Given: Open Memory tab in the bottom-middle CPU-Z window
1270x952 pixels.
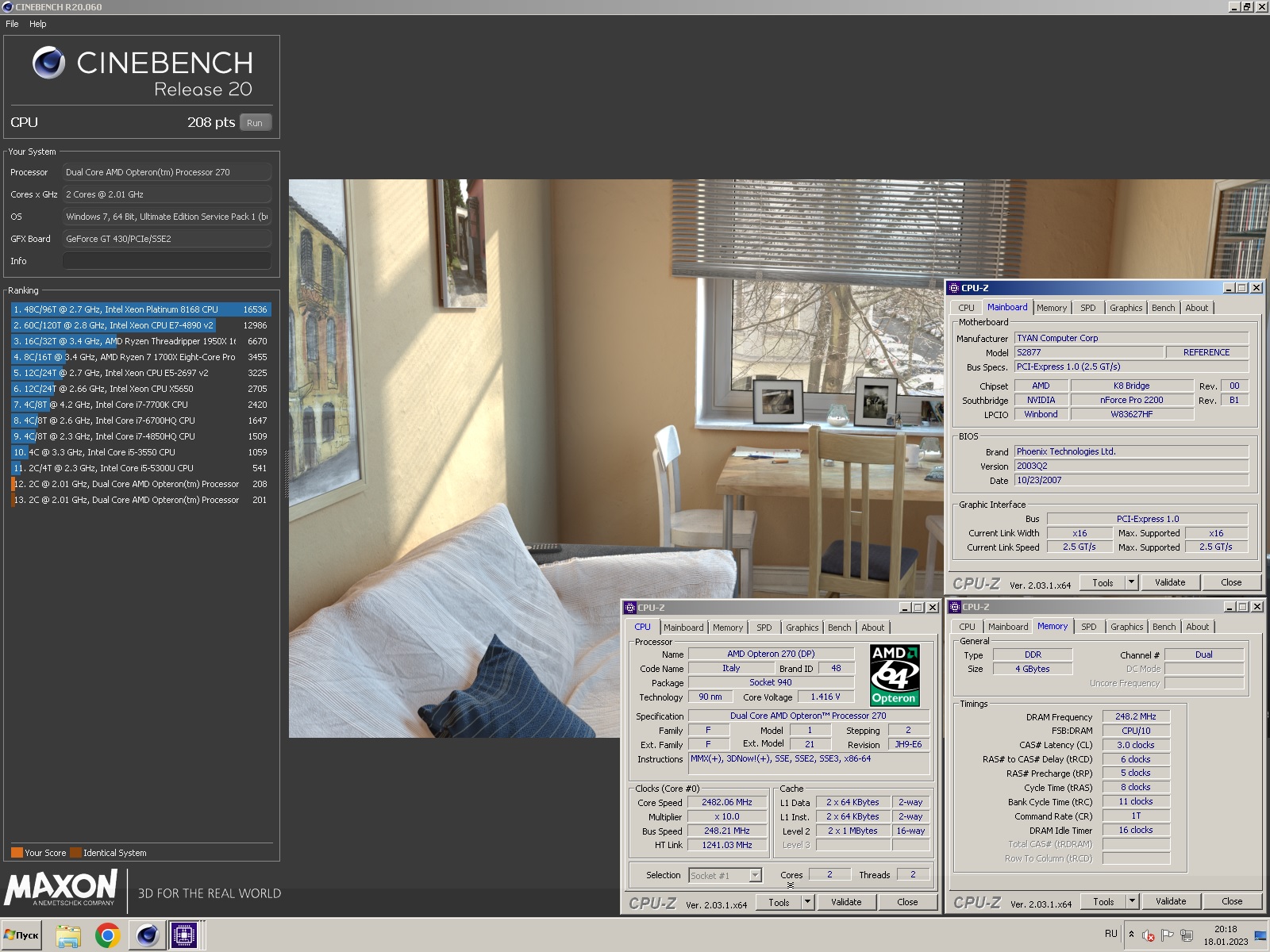Looking at the screenshot, I should click(728, 628).
